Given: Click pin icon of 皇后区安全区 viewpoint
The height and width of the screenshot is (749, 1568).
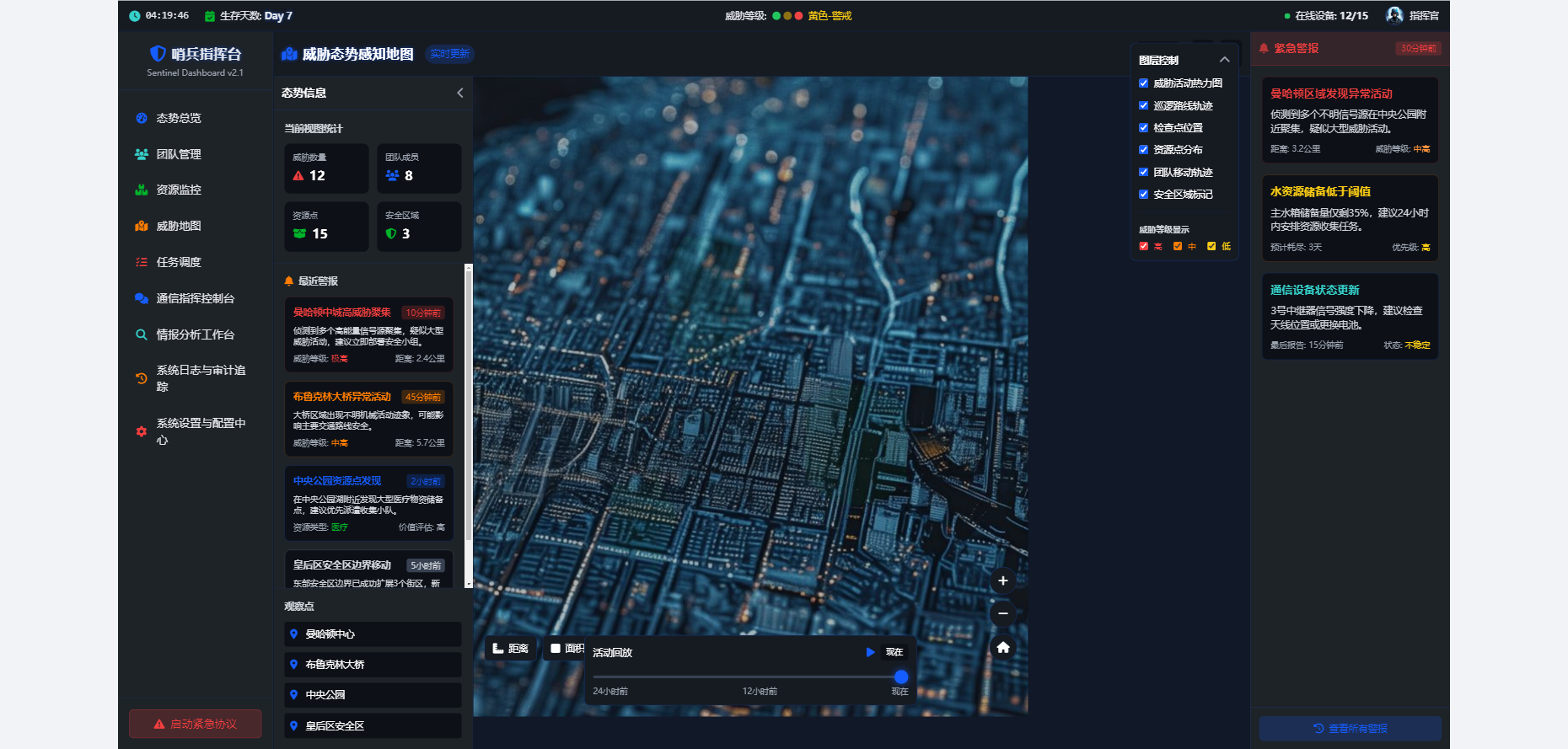Looking at the screenshot, I should click(x=294, y=726).
